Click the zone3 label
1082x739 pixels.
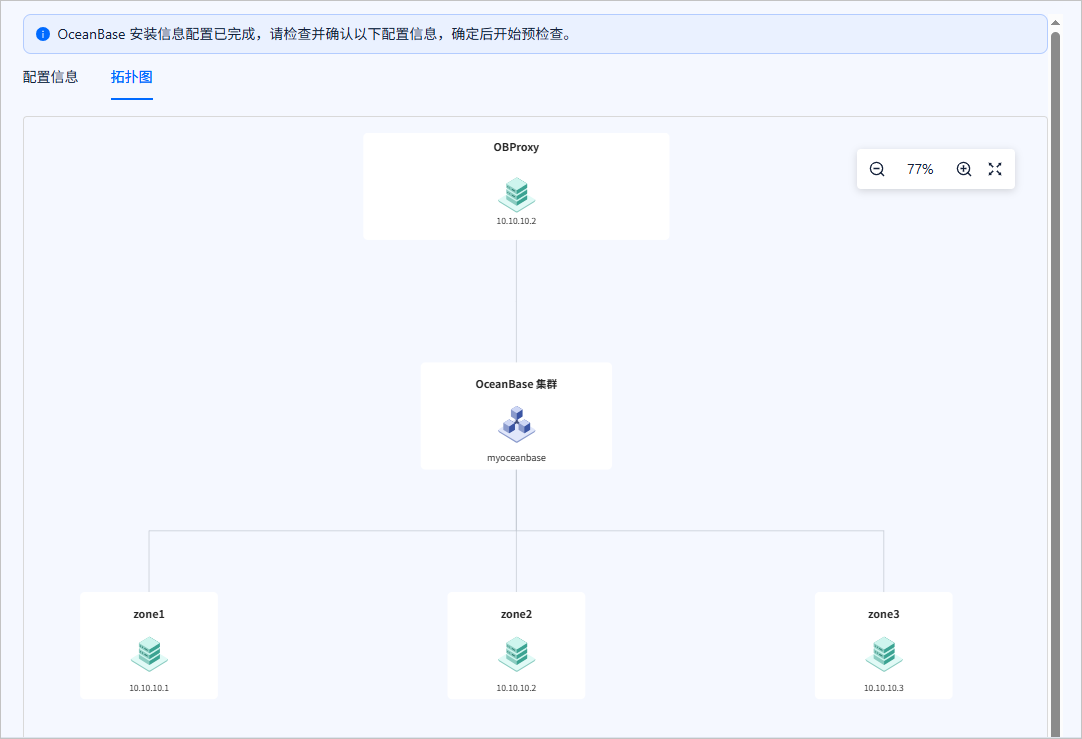[884, 614]
